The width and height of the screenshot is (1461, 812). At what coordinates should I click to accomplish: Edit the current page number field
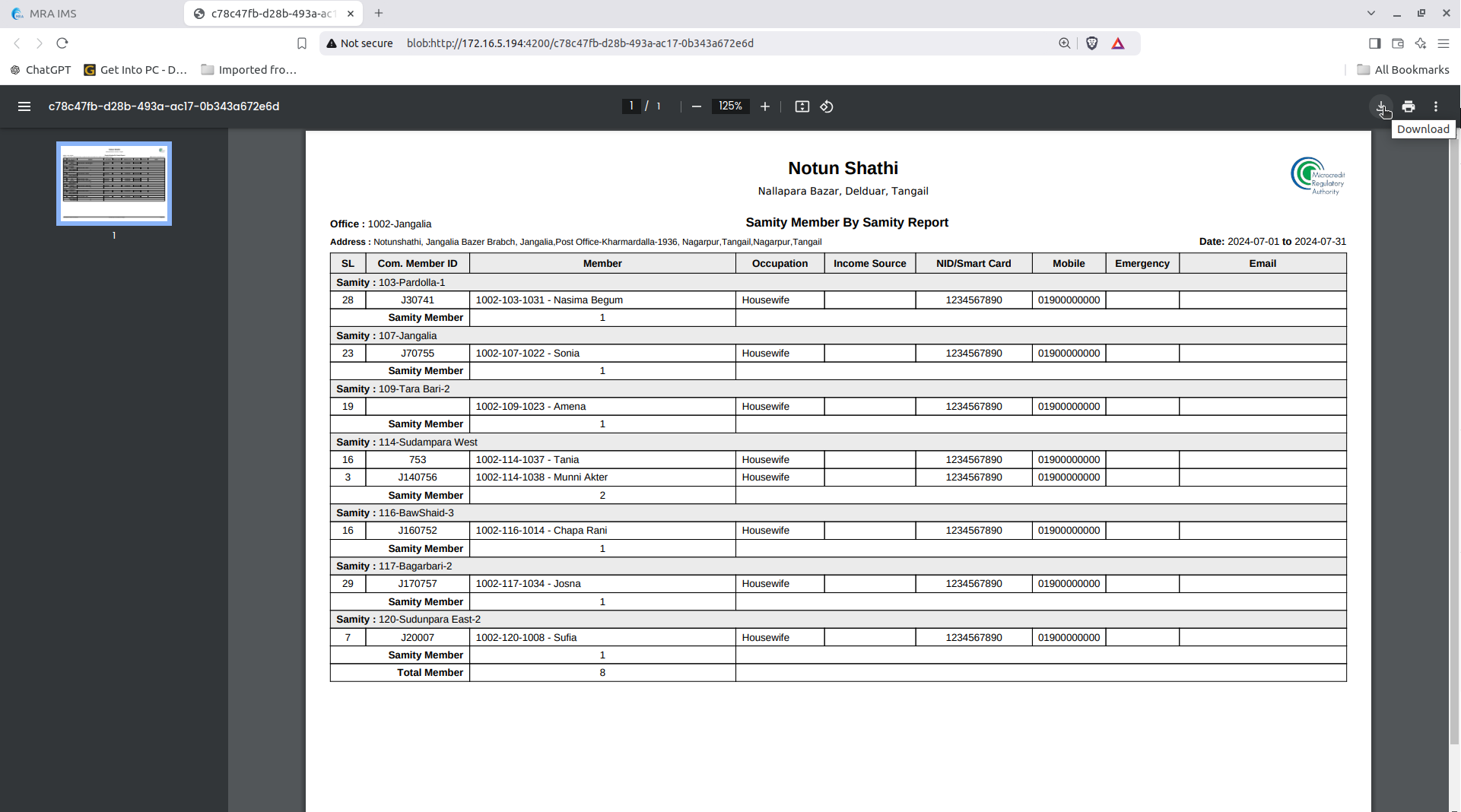(630, 106)
